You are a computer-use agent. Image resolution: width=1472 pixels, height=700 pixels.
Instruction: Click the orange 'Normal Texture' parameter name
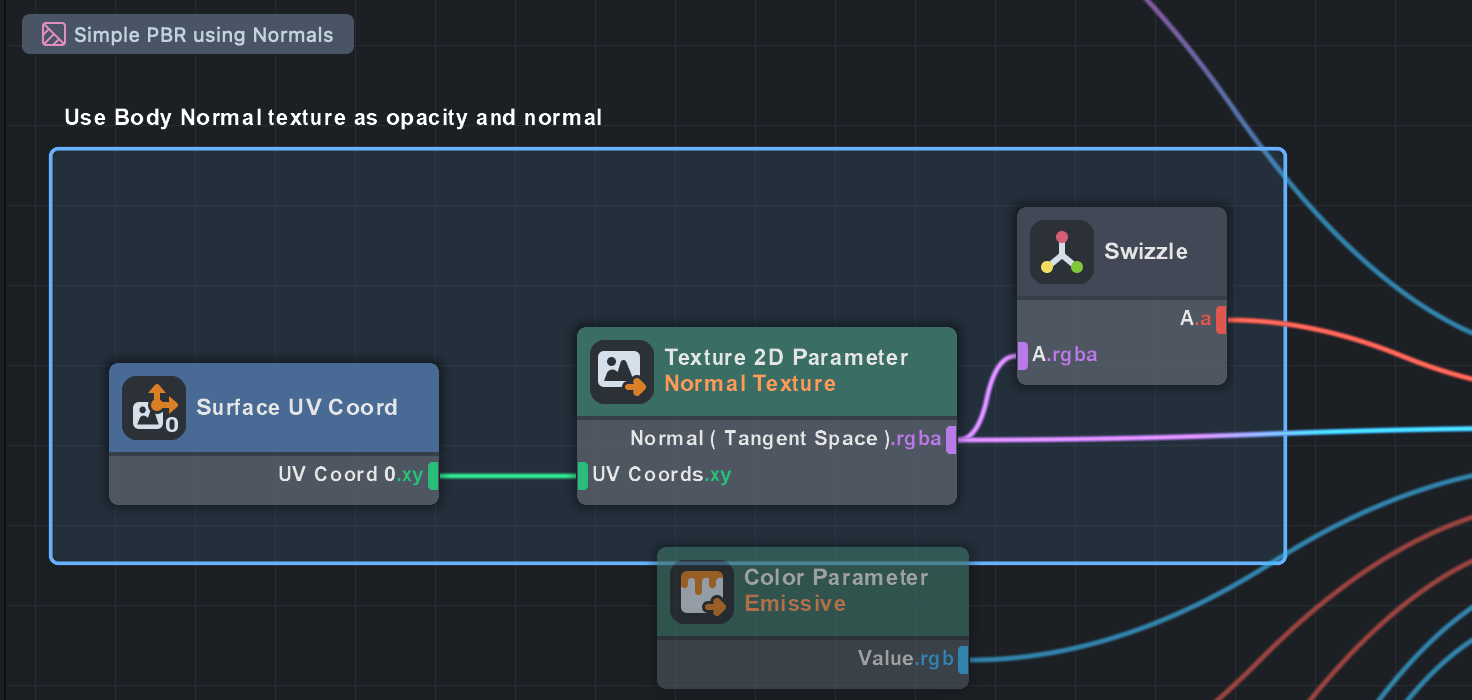click(750, 384)
